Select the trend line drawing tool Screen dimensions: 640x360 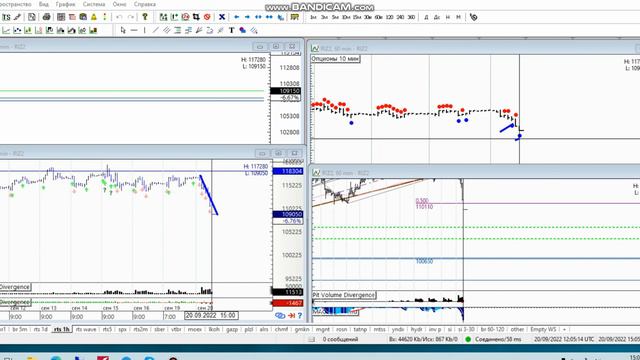[156, 30]
